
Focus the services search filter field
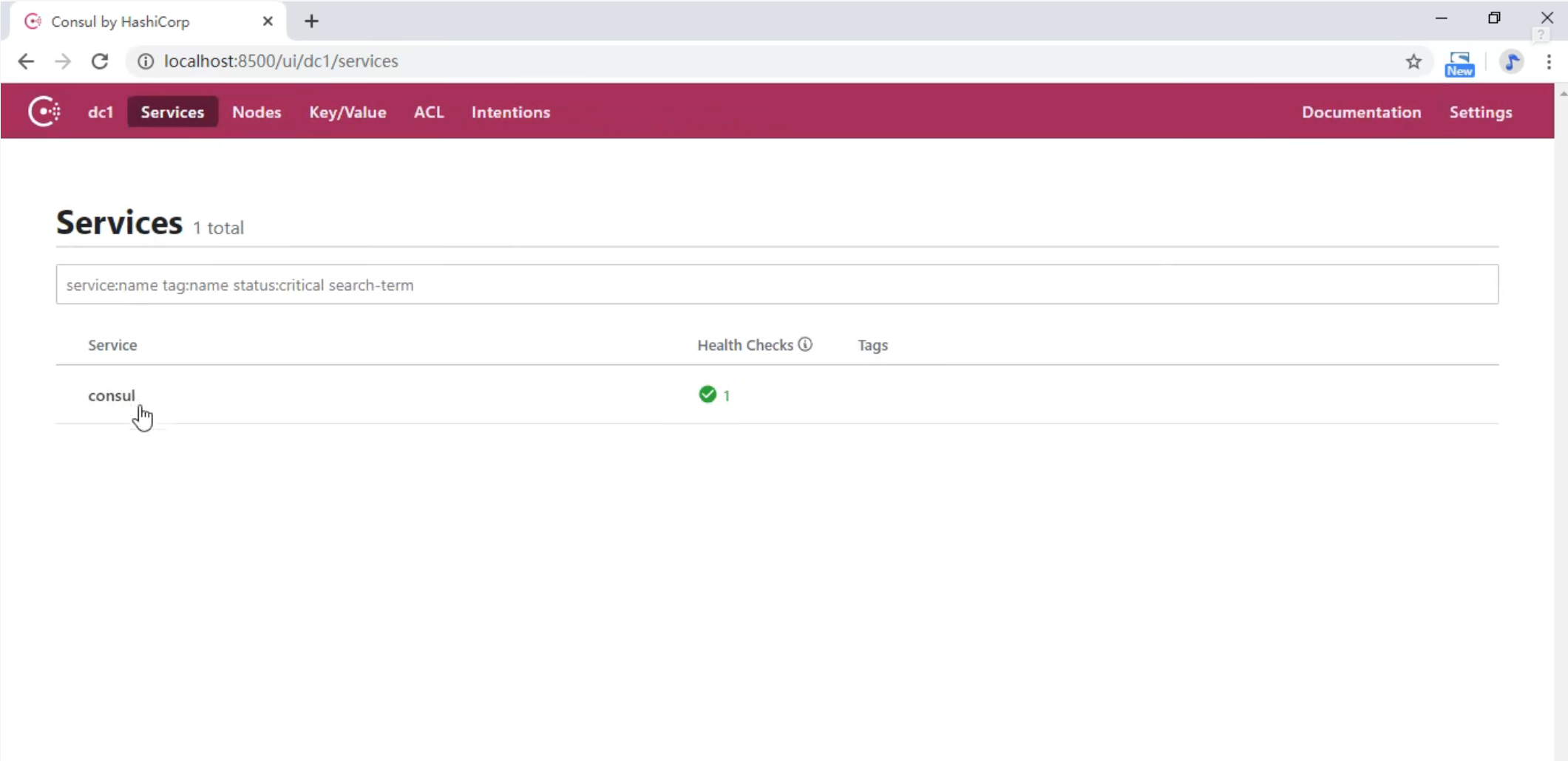click(777, 284)
